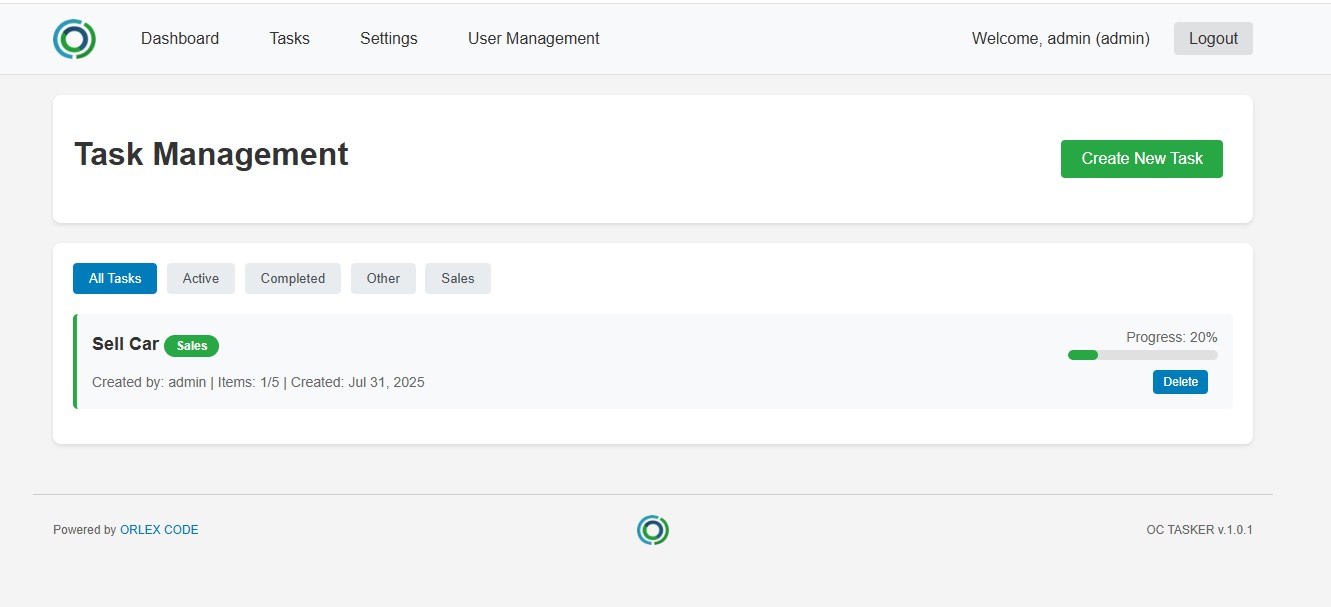Open Settings from the top navigation
The height and width of the screenshot is (607, 1331).
pyautogui.click(x=389, y=39)
